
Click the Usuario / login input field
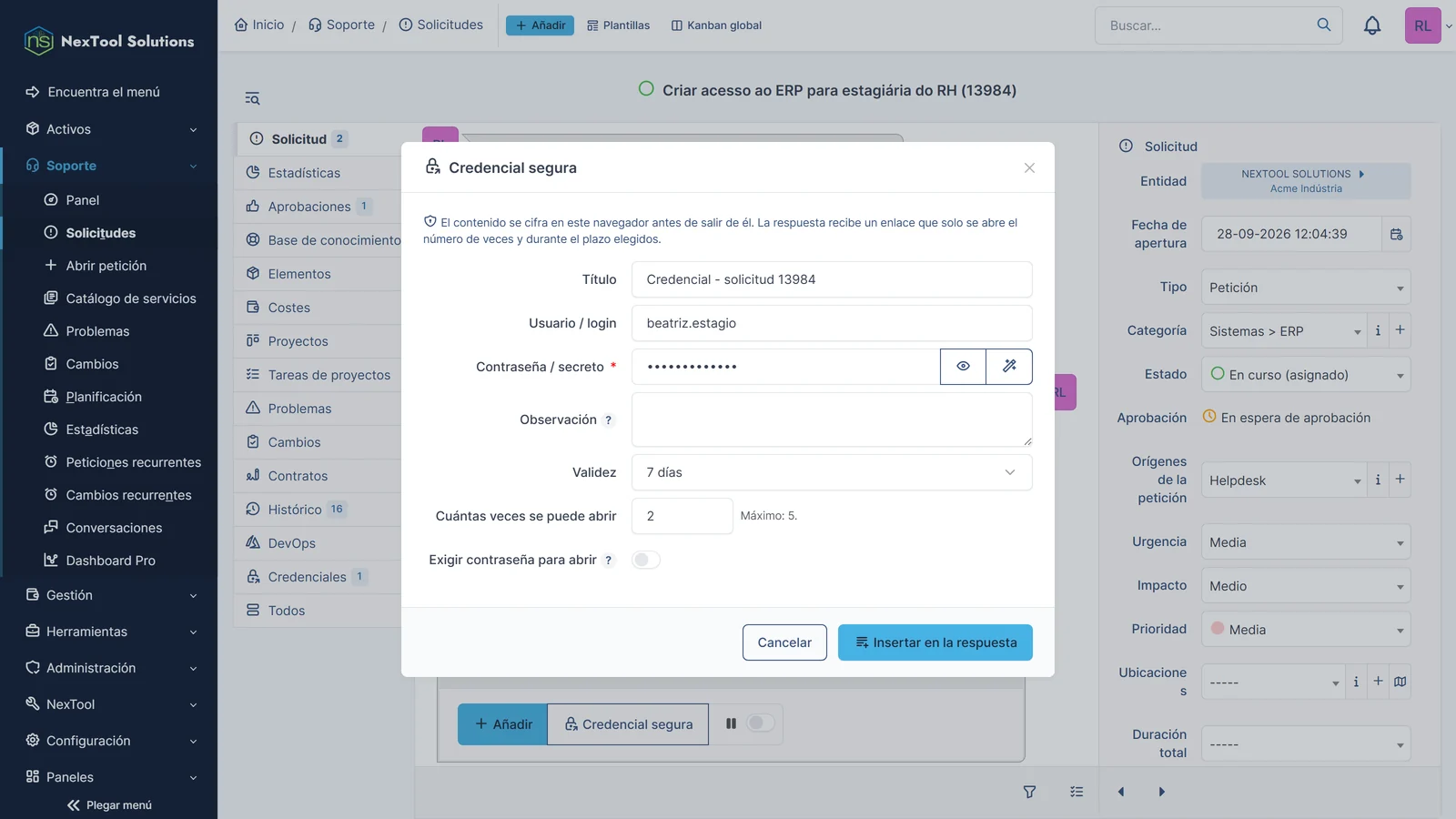coord(832,323)
